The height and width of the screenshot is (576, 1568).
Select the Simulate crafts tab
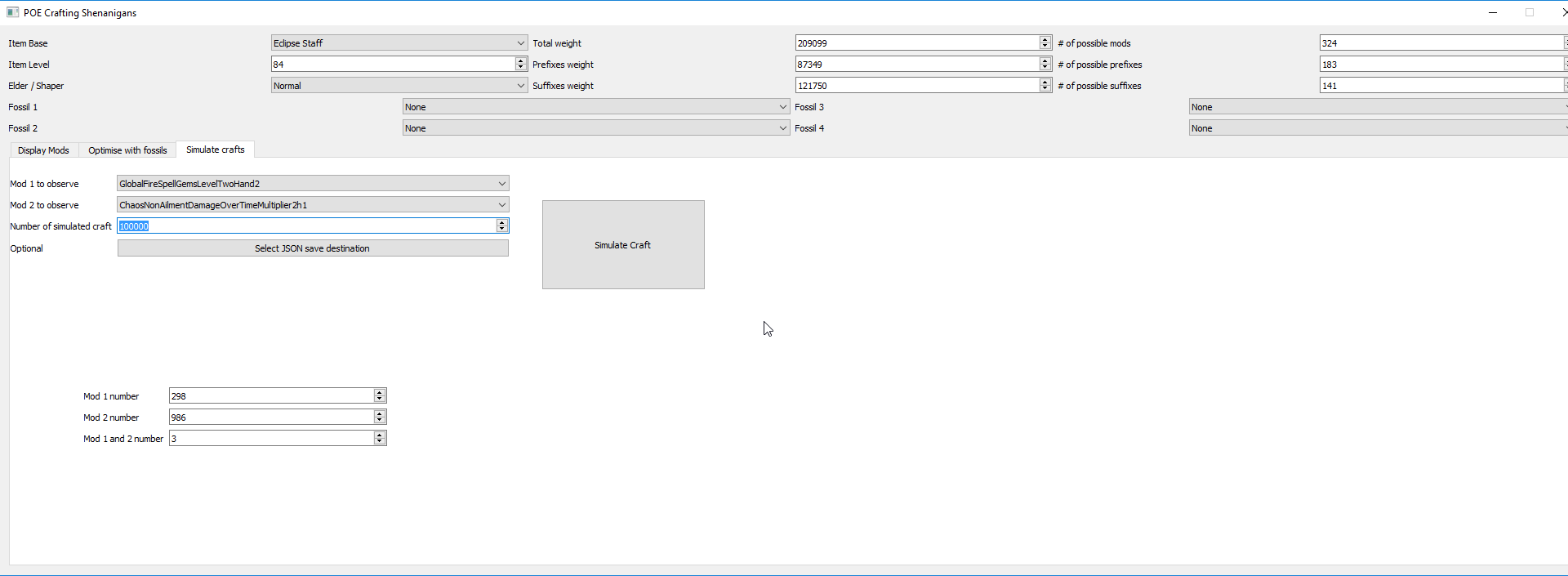(x=216, y=150)
